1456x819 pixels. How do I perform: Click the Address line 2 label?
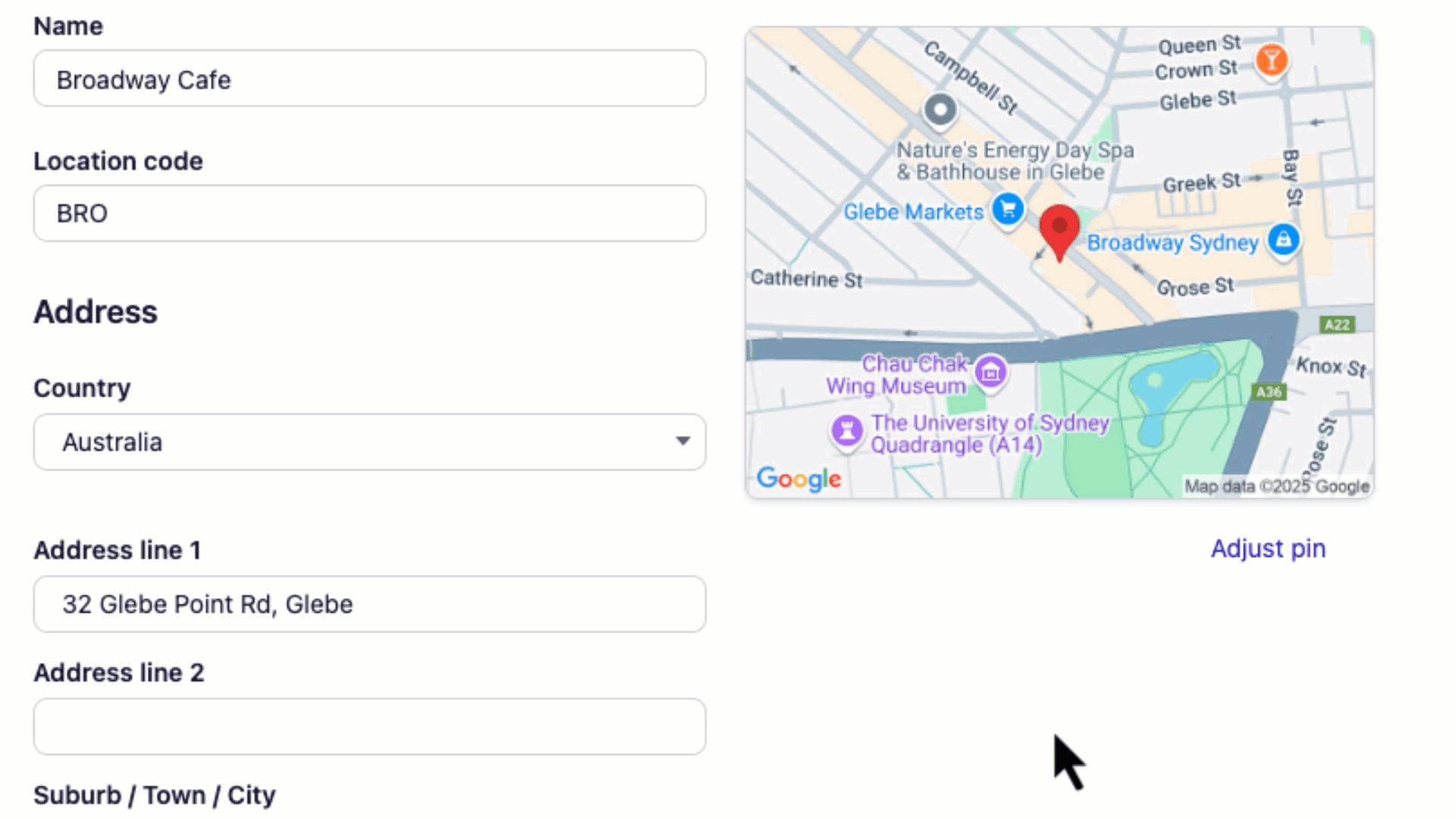coord(119,673)
